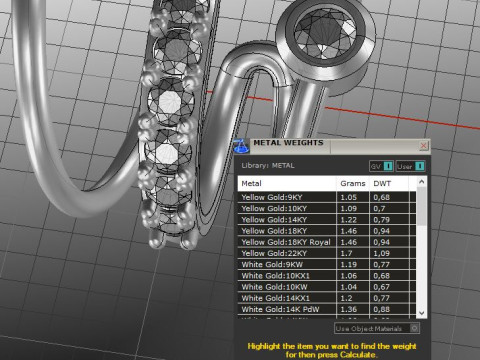This screenshot has height=360, width=480.
Task: Toggle the Use Object Materials checkbox
Action: [414, 328]
